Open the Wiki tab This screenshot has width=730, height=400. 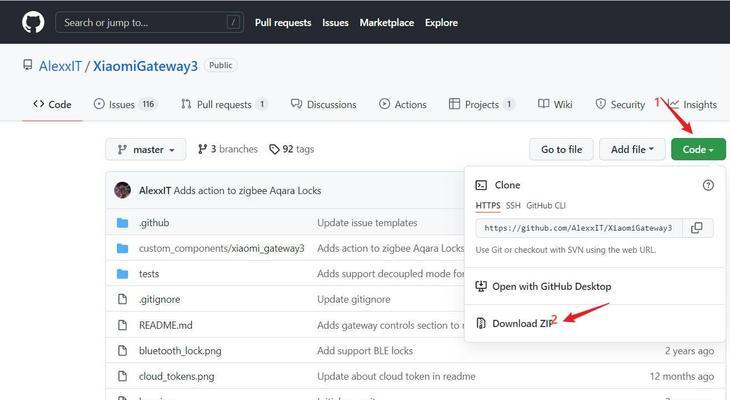point(555,104)
